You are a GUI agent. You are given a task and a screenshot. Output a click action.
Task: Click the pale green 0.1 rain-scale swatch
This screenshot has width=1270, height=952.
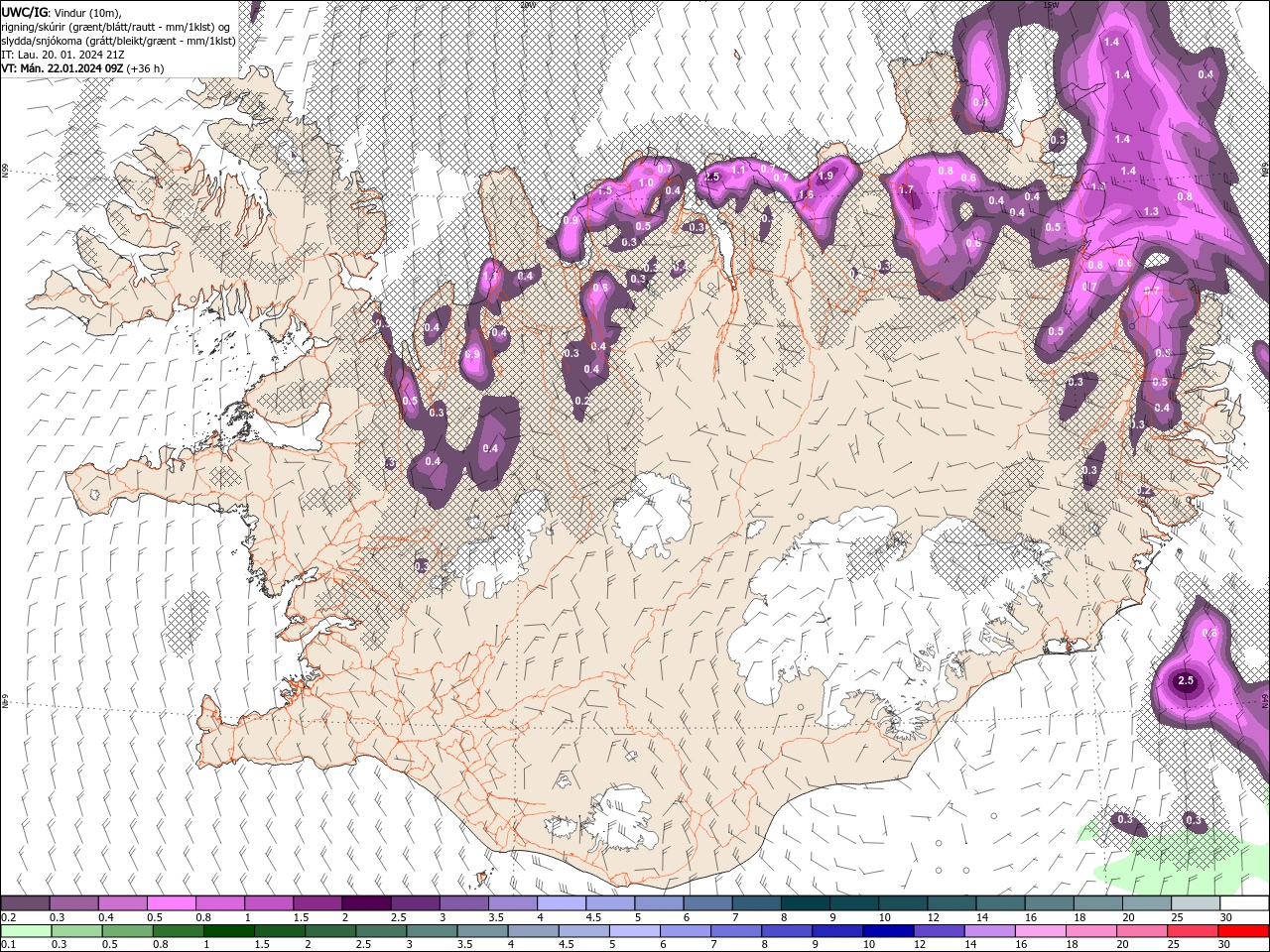[25, 931]
